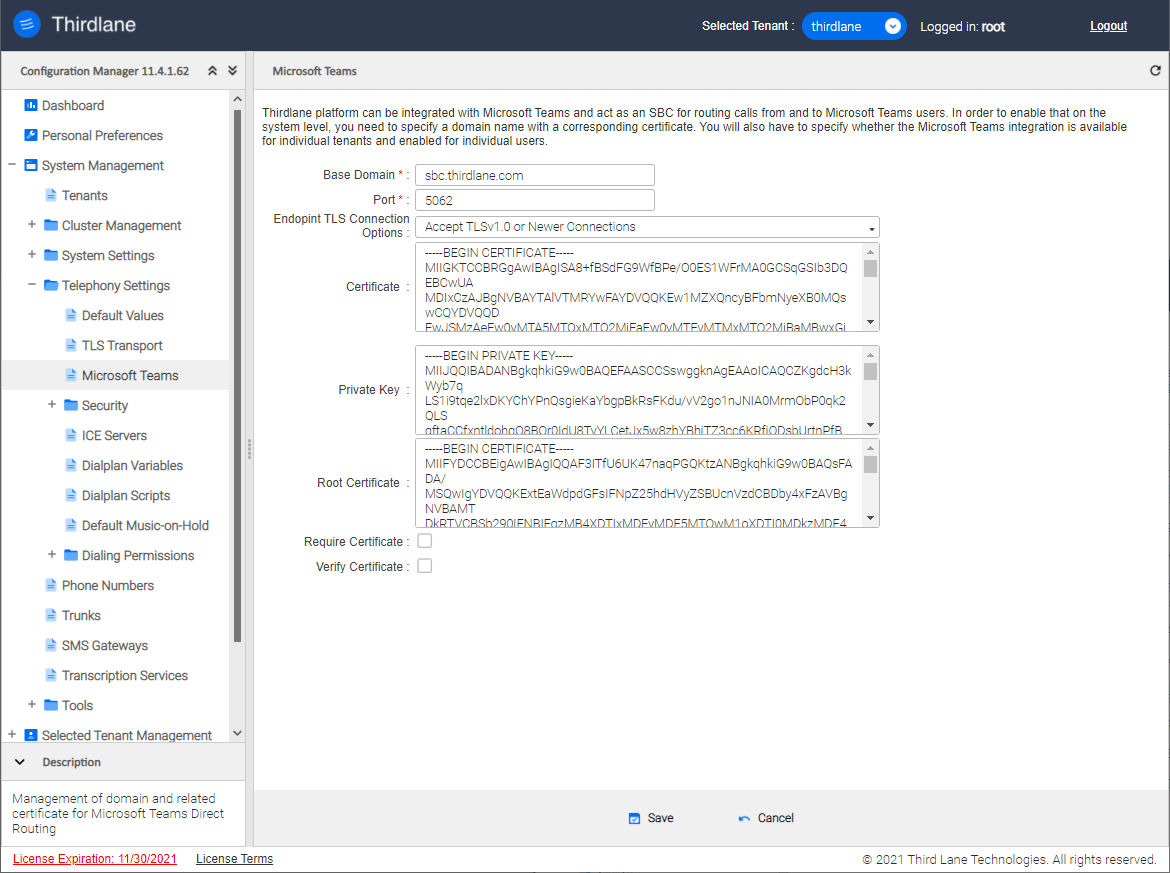Click the Tenants page icon

(51, 195)
